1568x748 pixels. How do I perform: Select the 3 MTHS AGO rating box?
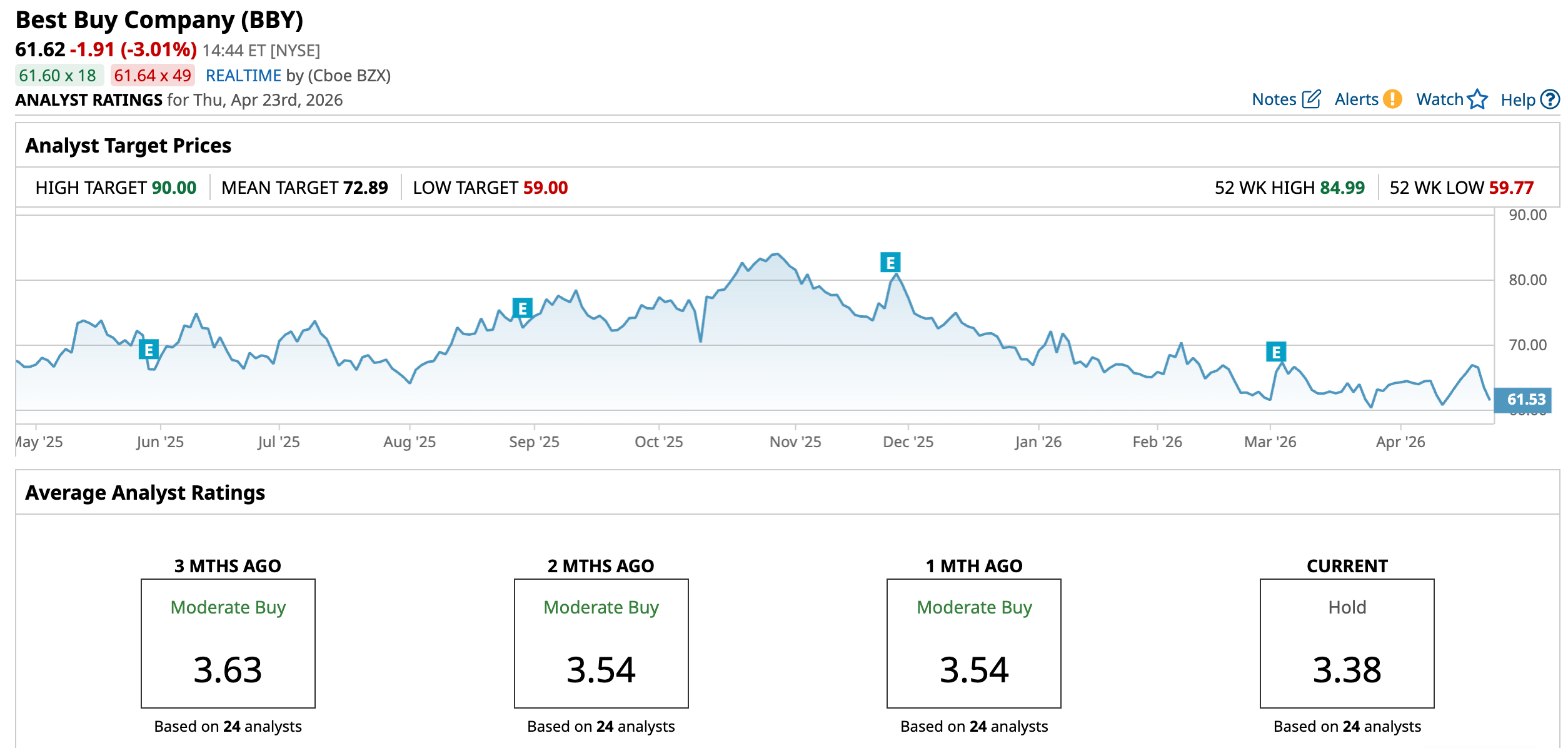pyautogui.click(x=228, y=643)
